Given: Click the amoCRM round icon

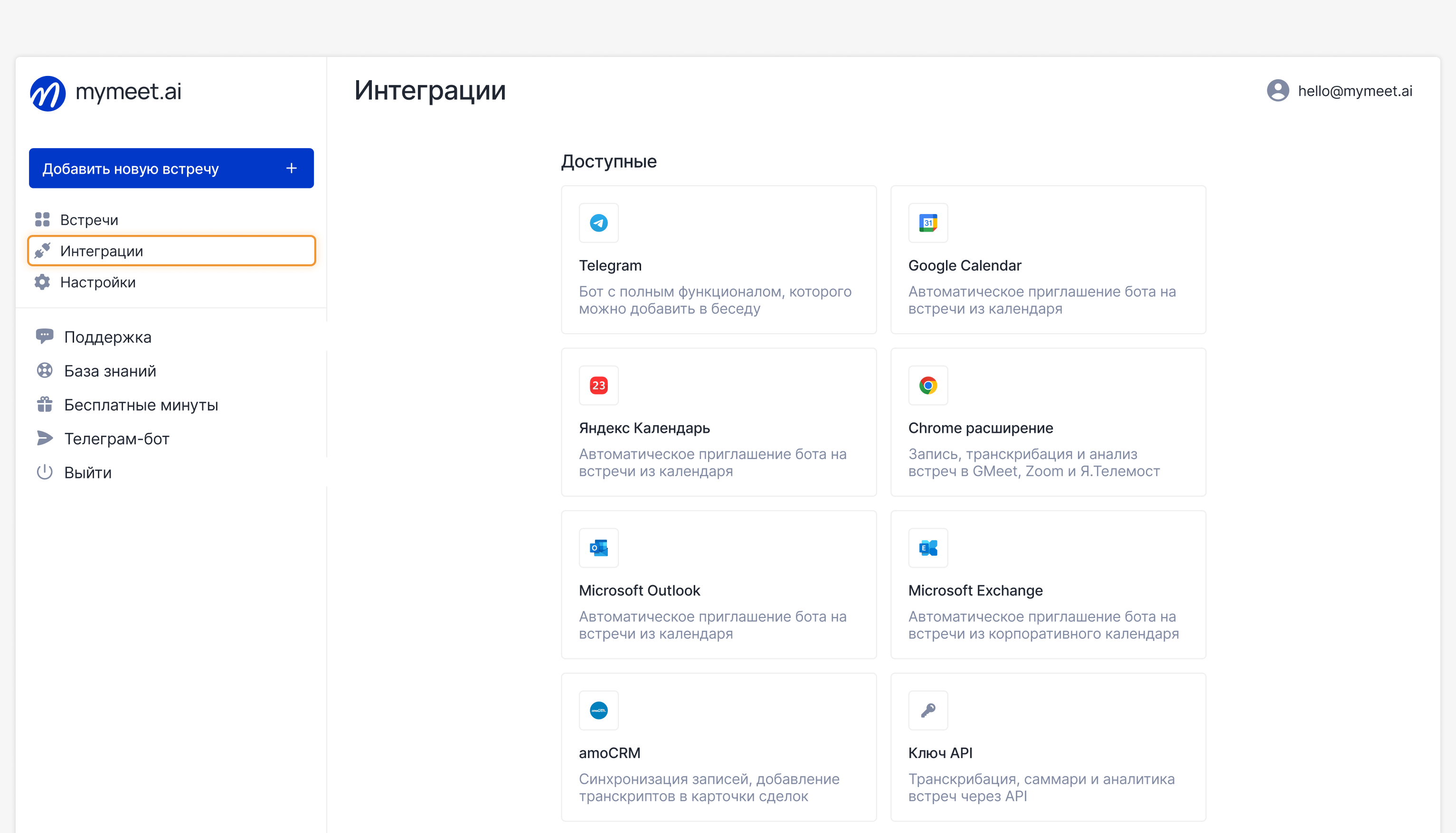Looking at the screenshot, I should click(599, 710).
